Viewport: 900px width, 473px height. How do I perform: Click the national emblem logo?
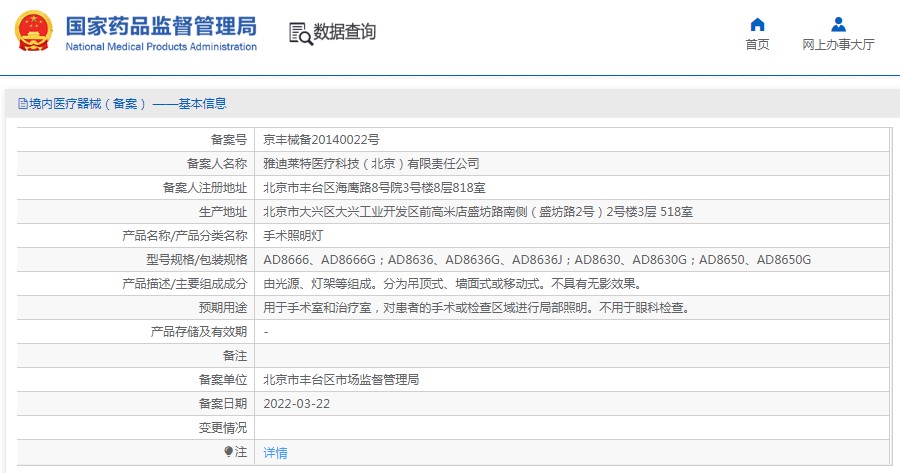pyautogui.click(x=33, y=31)
